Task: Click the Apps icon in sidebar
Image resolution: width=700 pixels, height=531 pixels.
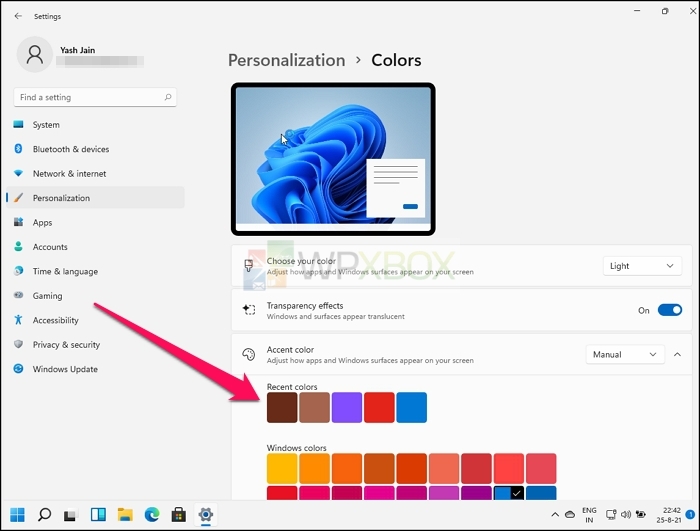Action: point(18,222)
